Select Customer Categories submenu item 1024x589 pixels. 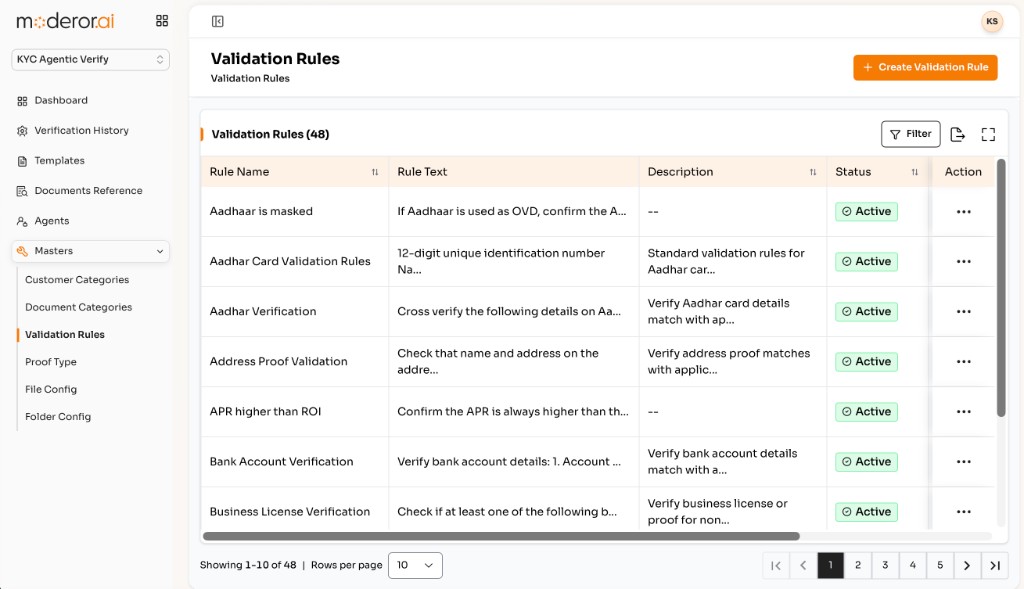77,279
